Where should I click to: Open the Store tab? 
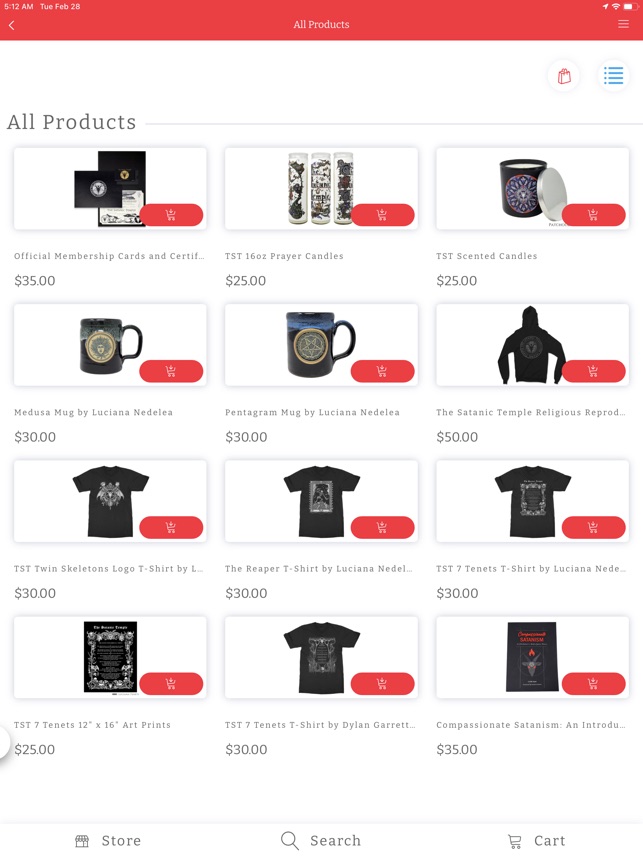tap(108, 840)
